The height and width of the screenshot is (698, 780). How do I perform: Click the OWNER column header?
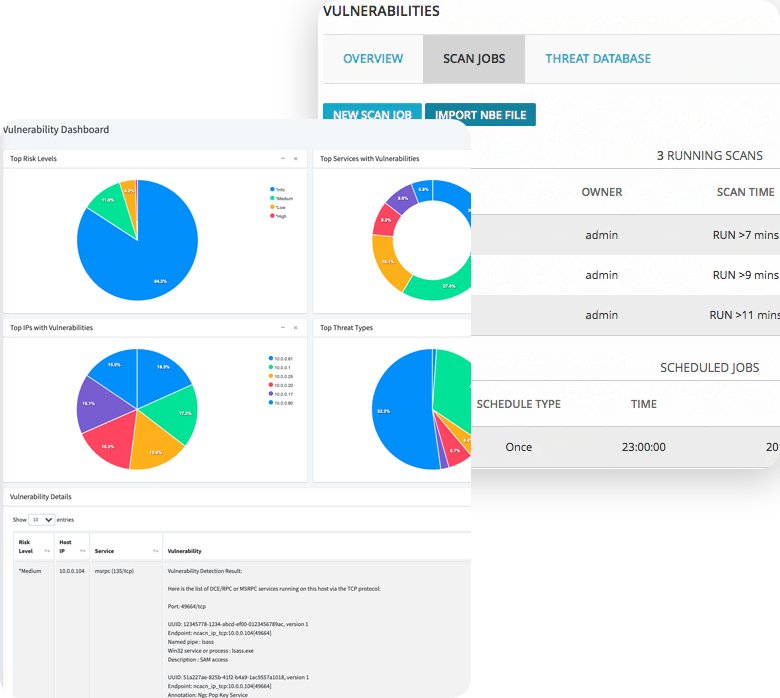coord(601,192)
